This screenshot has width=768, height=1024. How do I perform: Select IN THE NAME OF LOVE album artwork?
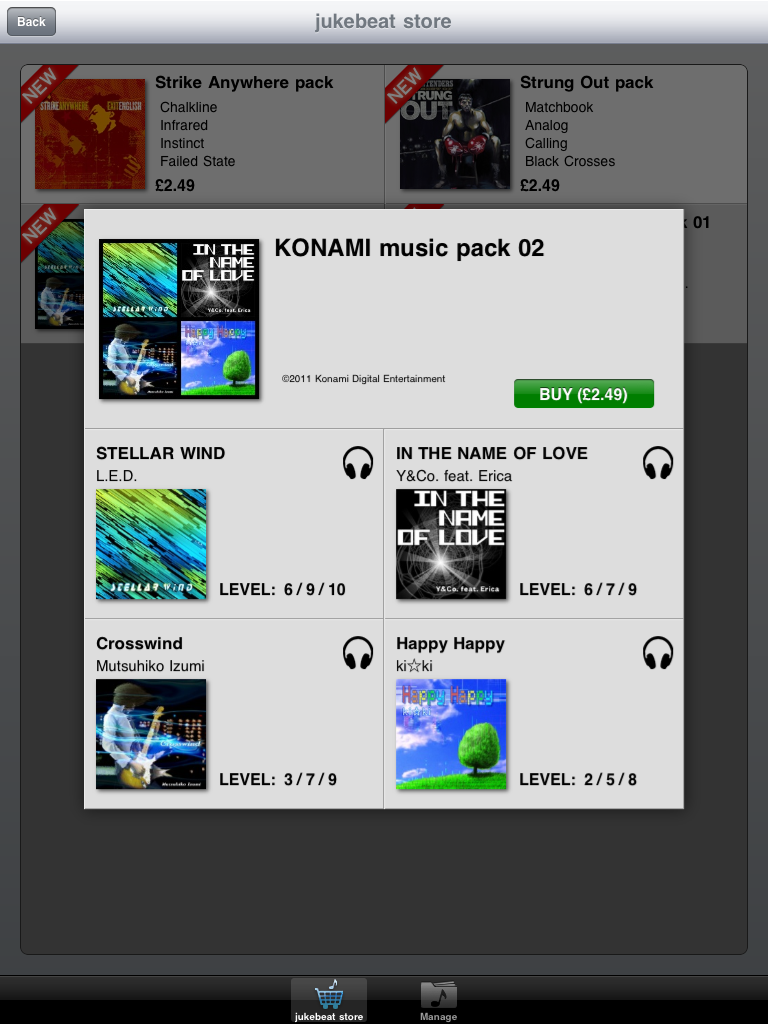(451, 544)
